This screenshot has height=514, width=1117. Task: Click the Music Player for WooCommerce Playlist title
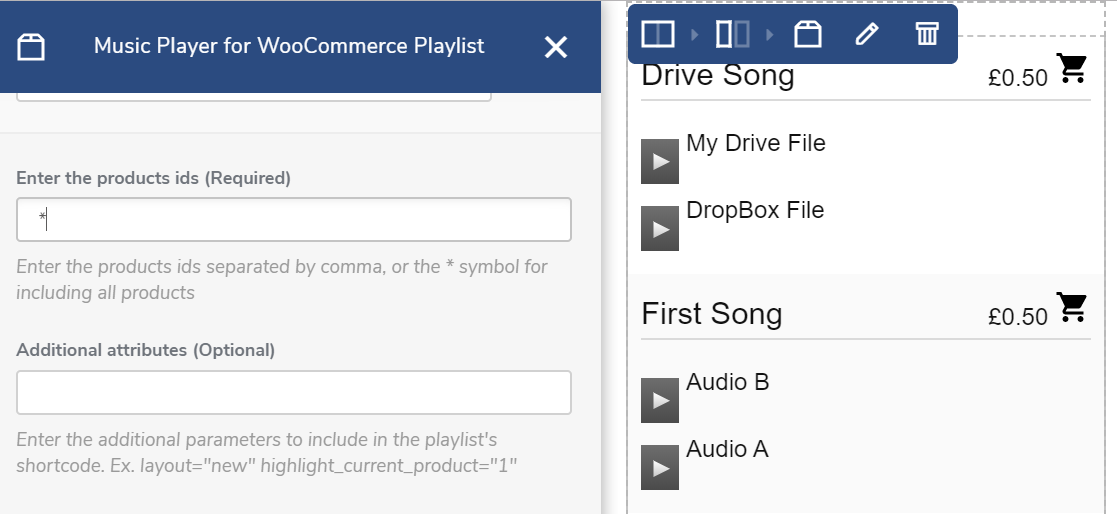tap(289, 46)
